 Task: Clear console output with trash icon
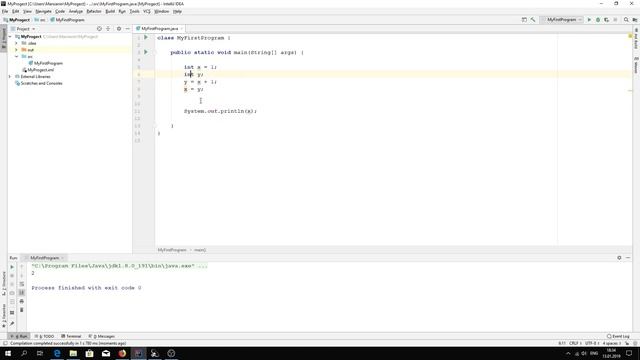(x=22, y=310)
